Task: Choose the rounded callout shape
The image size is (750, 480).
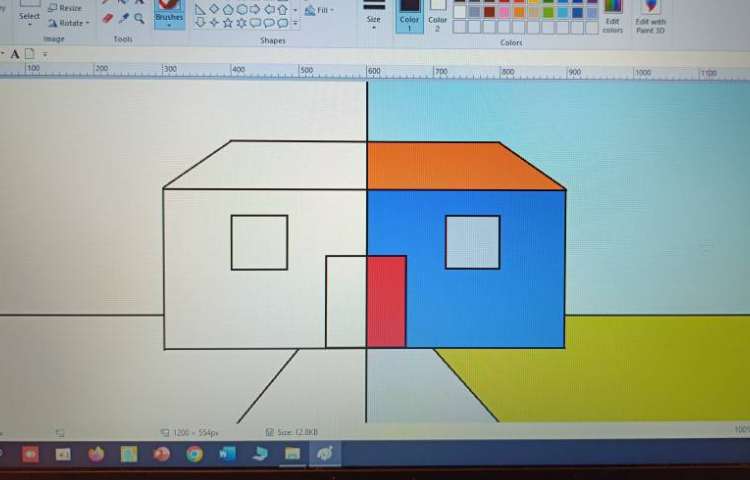Action: (255, 23)
